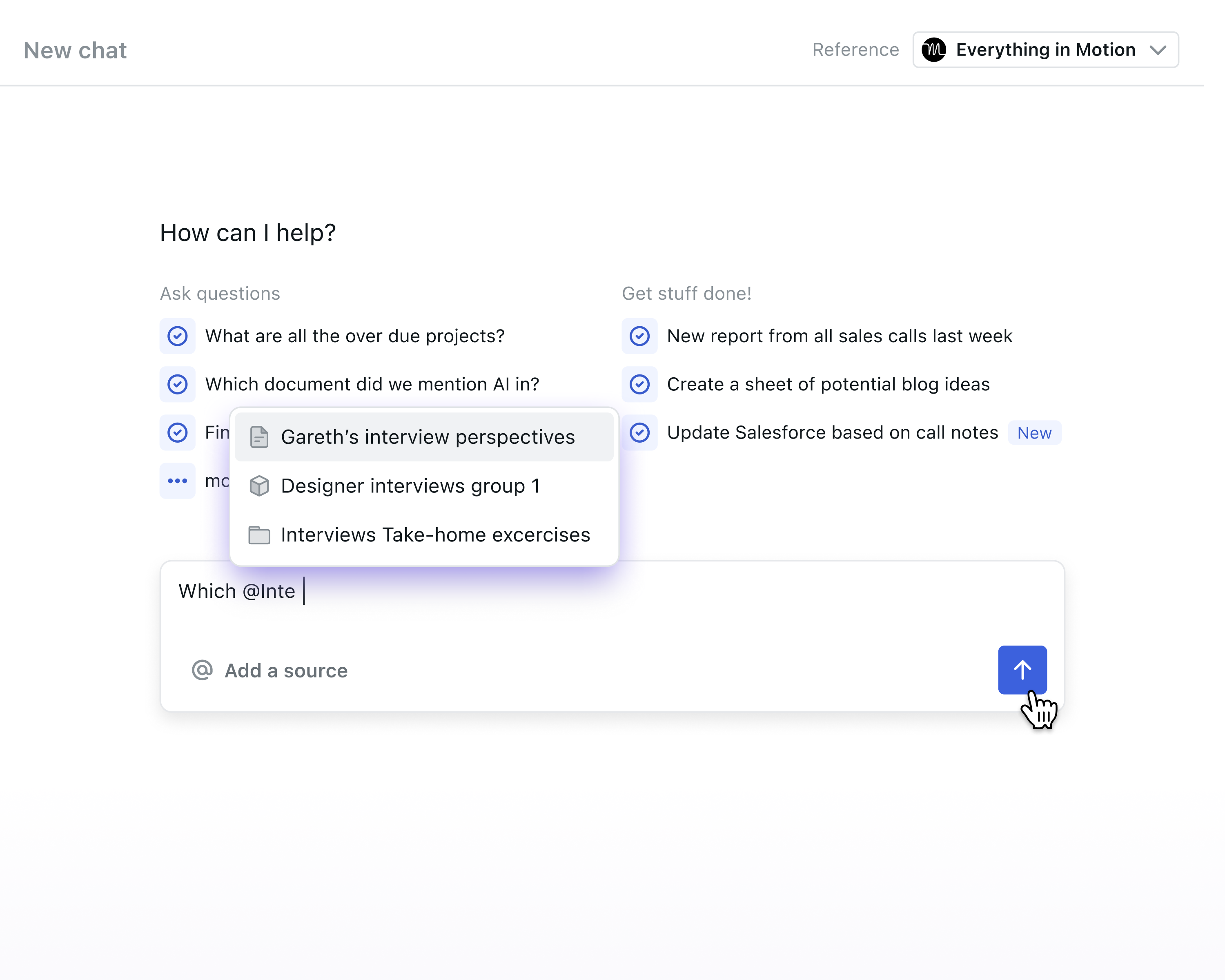The width and height of the screenshot is (1225, 980).
Task: Click the @ icon beside Add a source
Action: click(x=202, y=670)
